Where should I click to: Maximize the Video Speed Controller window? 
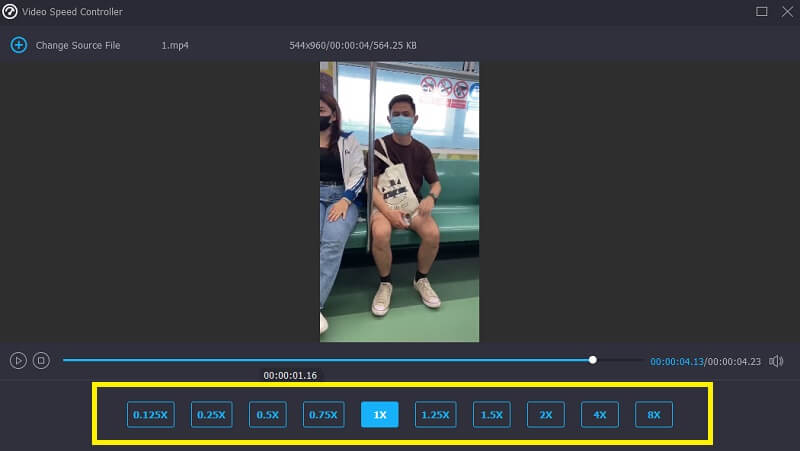point(762,11)
